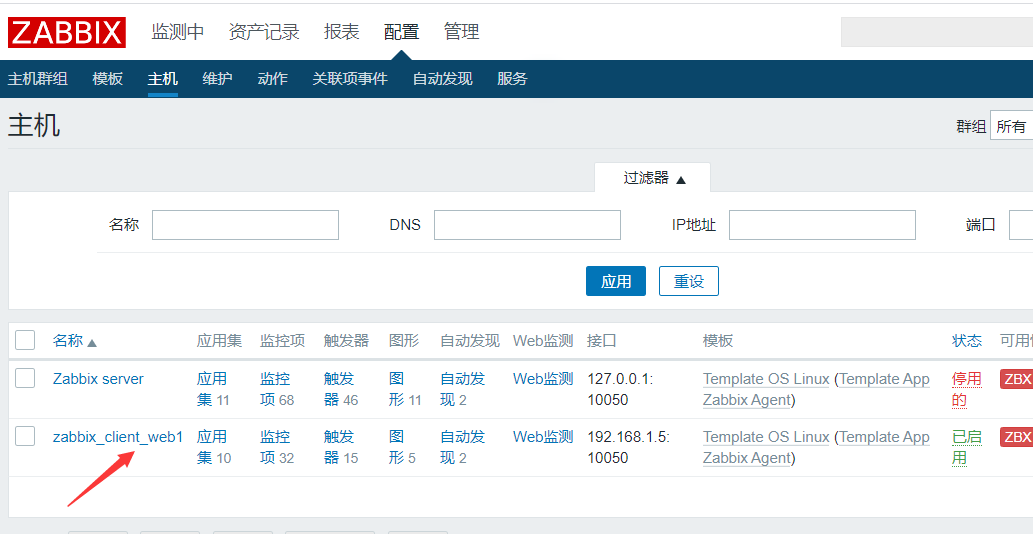Open 监控项 of zabbix_client_web1
The height and width of the screenshot is (534, 1033).
tap(277, 447)
